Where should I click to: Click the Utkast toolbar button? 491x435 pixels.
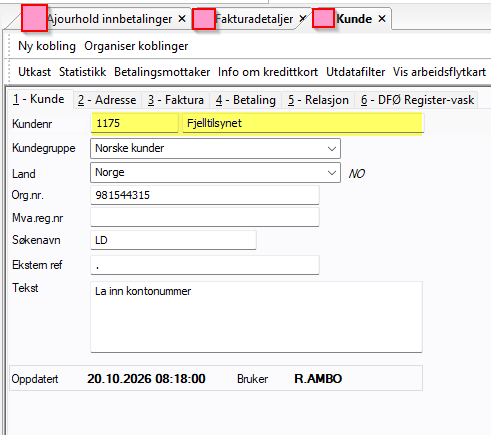(34, 72)
